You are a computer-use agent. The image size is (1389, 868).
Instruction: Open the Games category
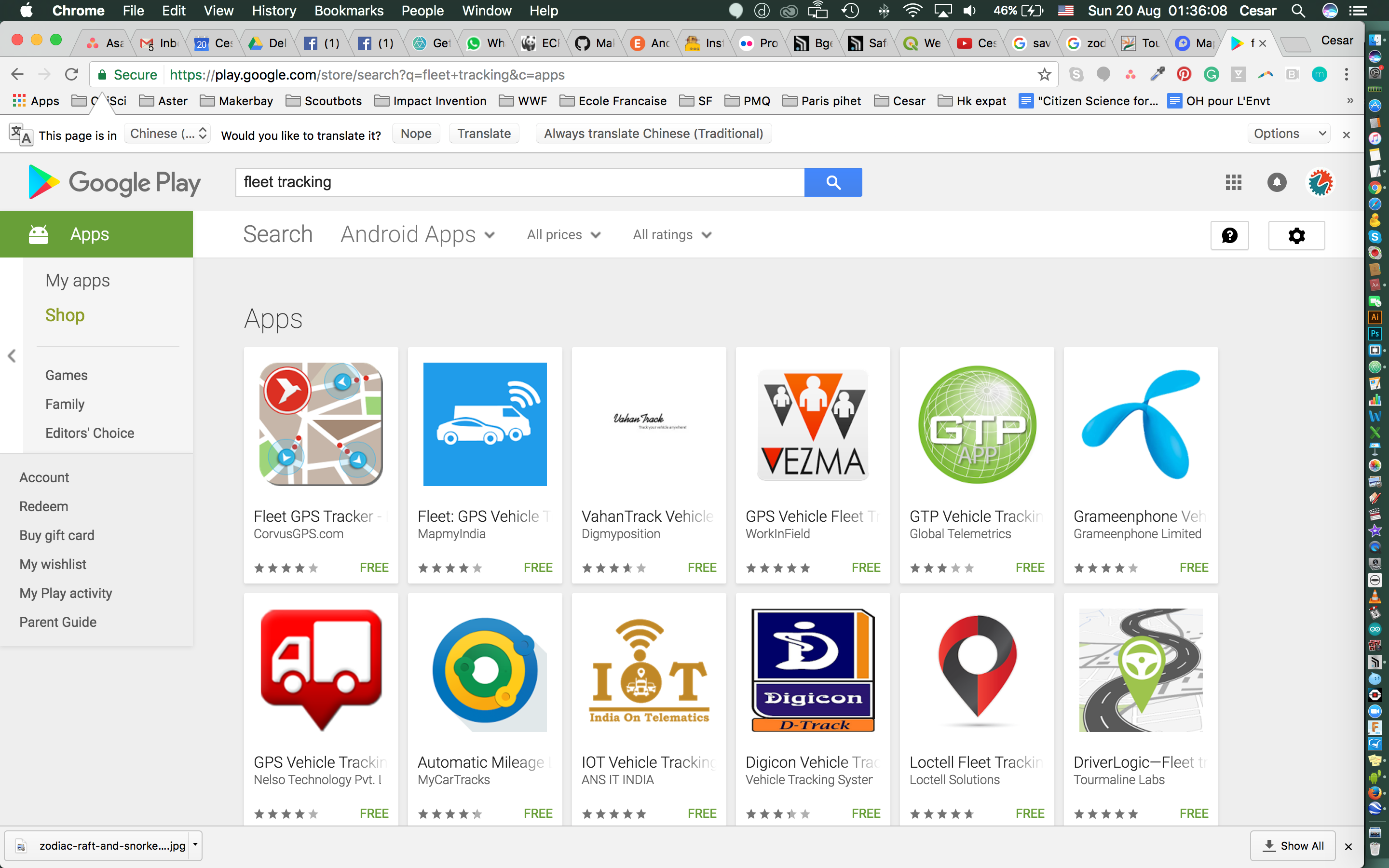tap(67, 375)
